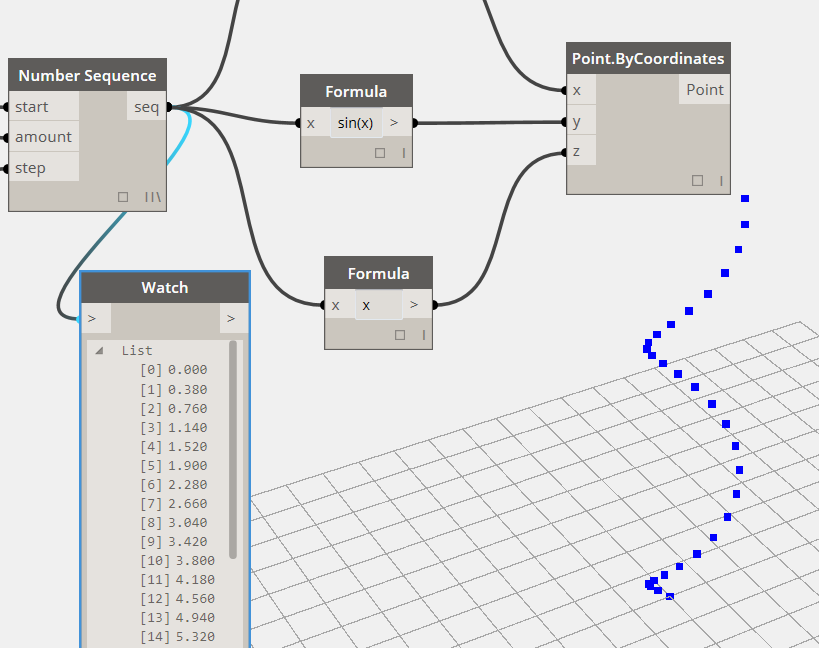Select list item [2] 0.760

pos(173,408)
